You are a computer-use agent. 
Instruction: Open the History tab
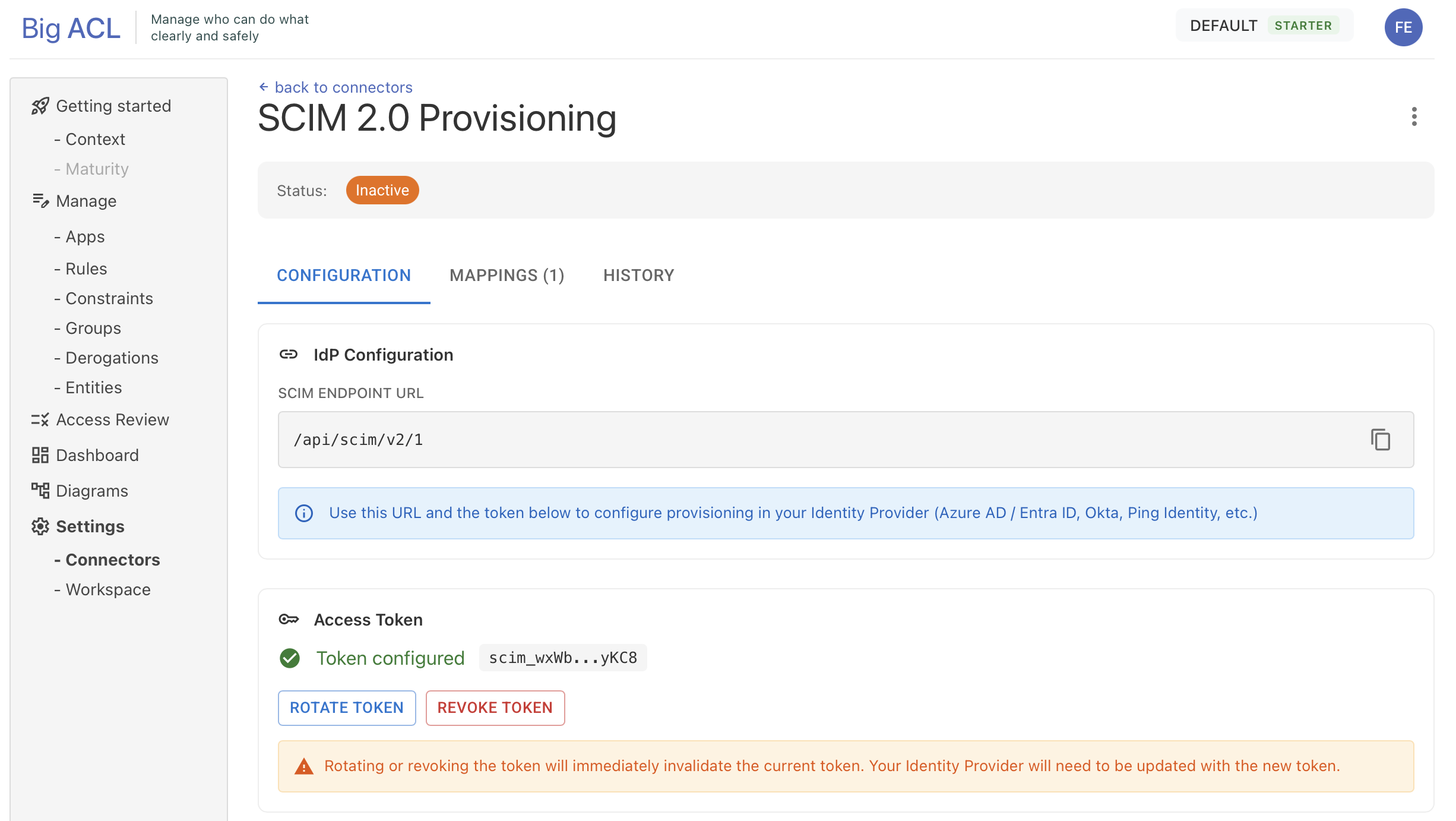638,276
